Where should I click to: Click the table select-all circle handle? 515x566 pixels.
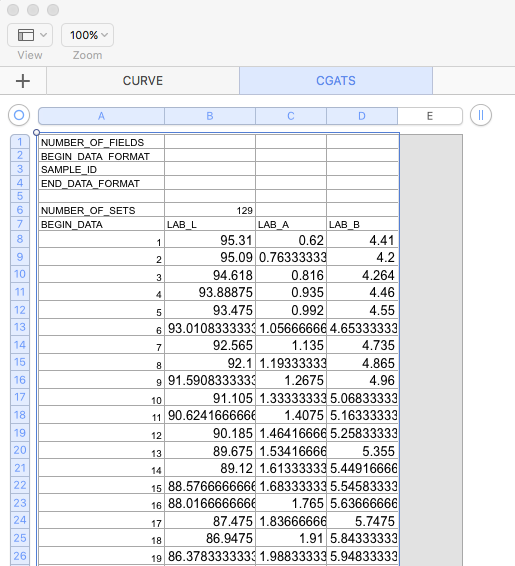19,116
